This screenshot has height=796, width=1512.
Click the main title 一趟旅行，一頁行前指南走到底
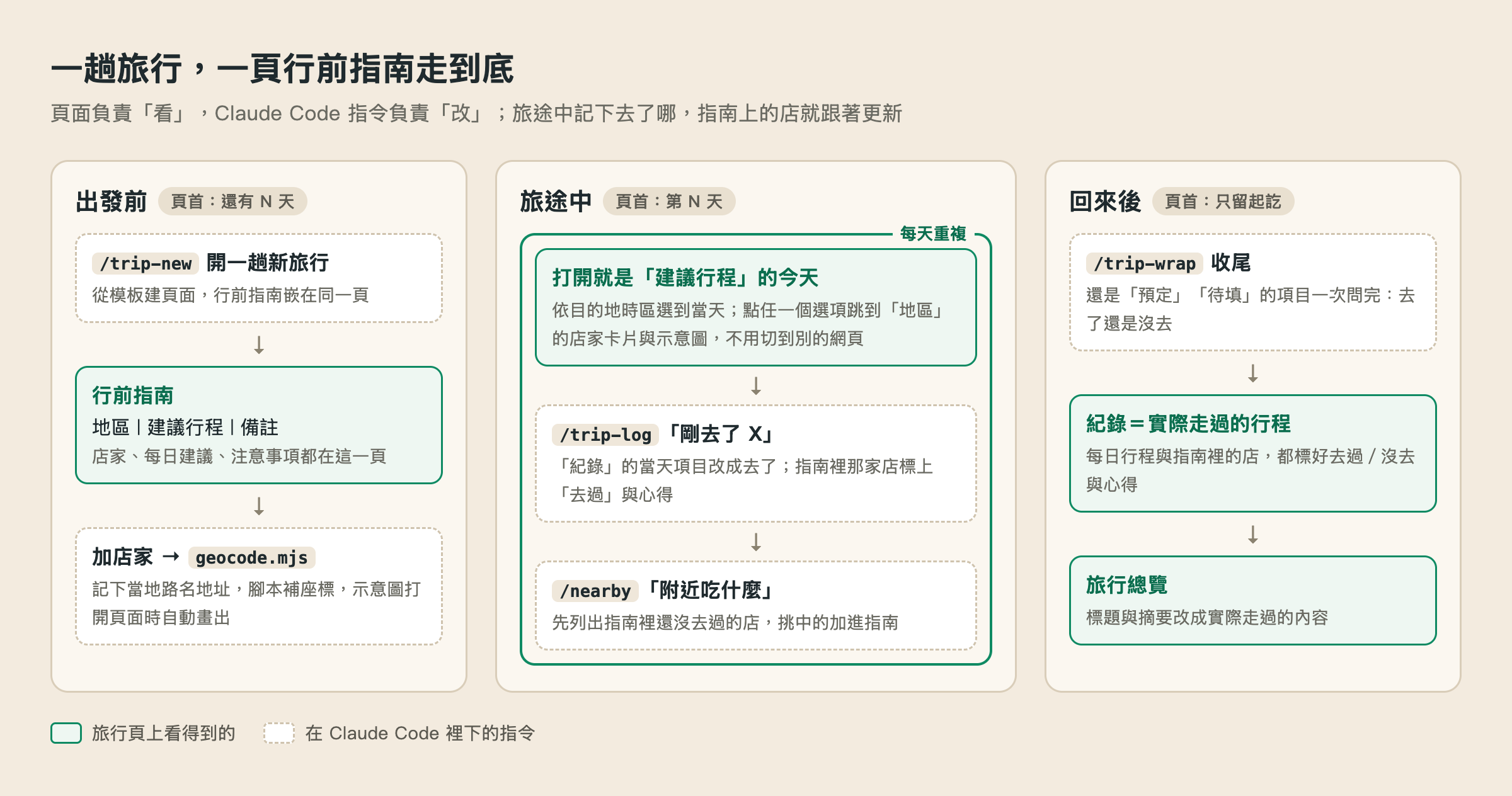283,69
